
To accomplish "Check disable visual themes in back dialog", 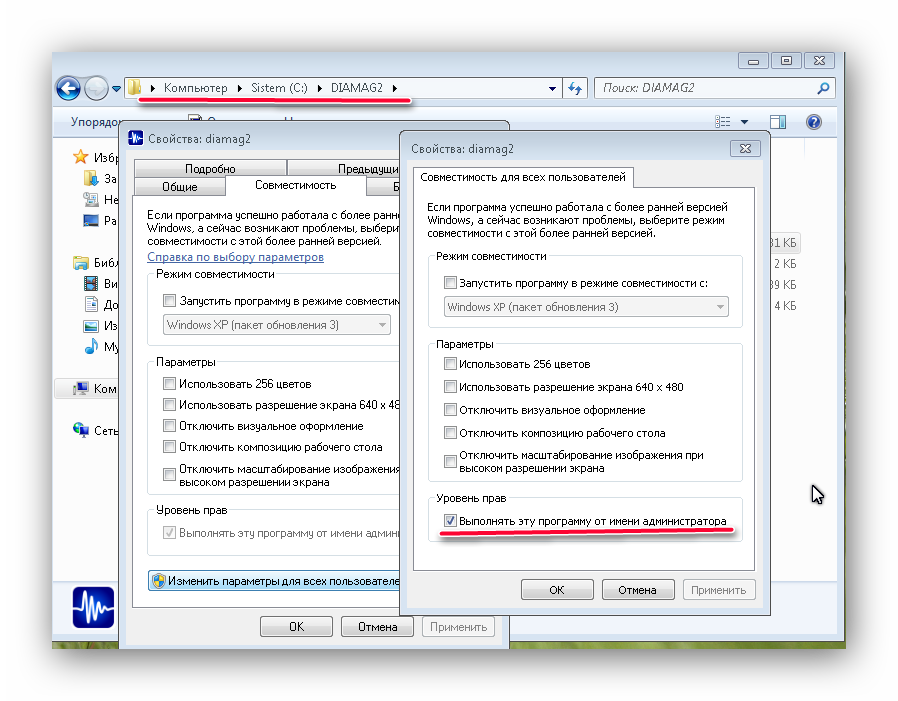I will (x=169, y=426).
